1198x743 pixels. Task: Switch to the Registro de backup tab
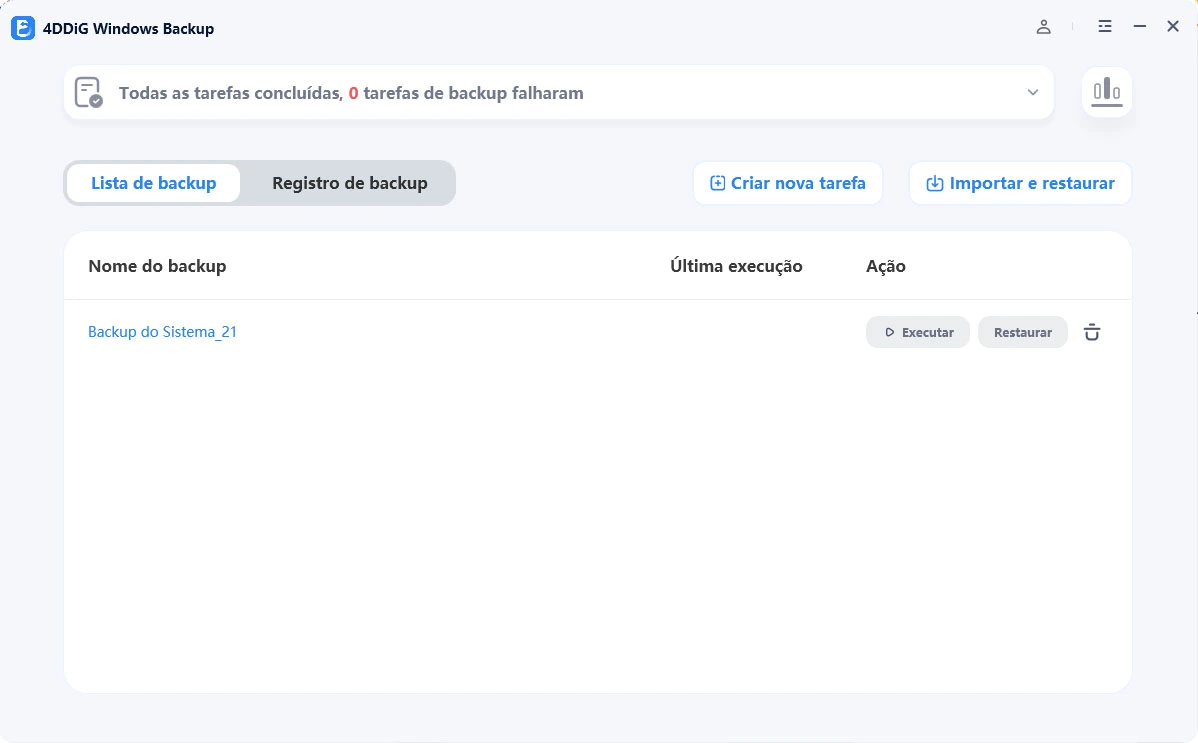click(349, 183)
